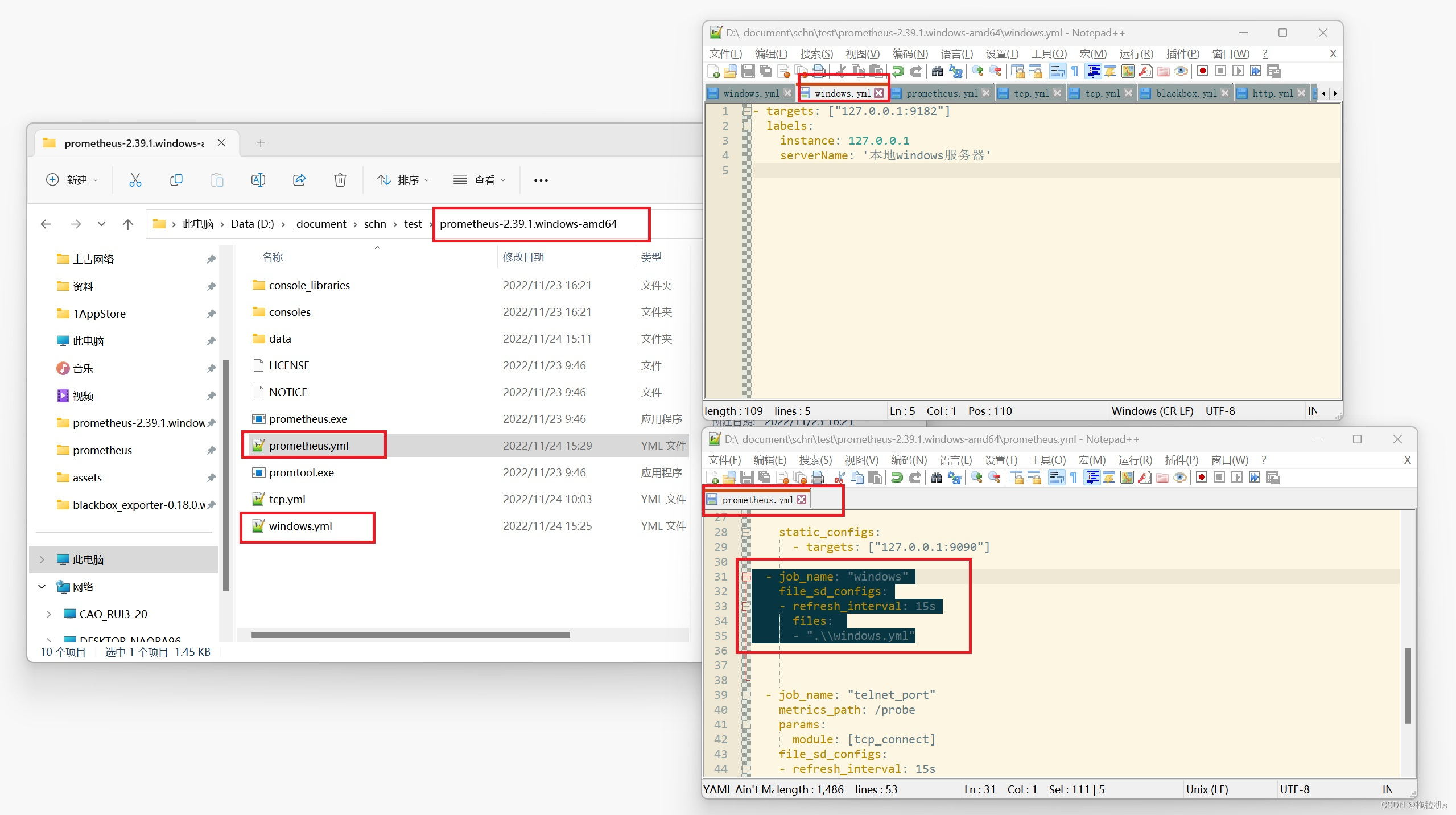Open 语言(L) menu in windows.yml Notepad++ window

tap(956, 53)
